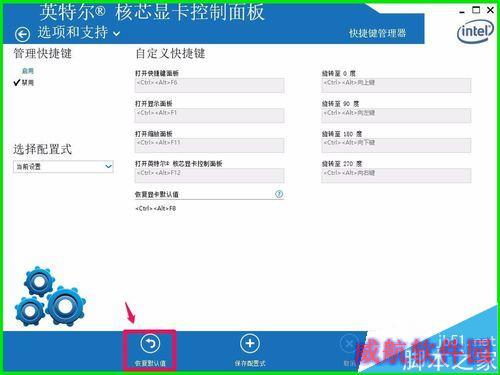The height and width of the screenshot is (375, 500).
Task: Click the 旋转至 270 度 hotkey field
Action: [x=396, y=175]
